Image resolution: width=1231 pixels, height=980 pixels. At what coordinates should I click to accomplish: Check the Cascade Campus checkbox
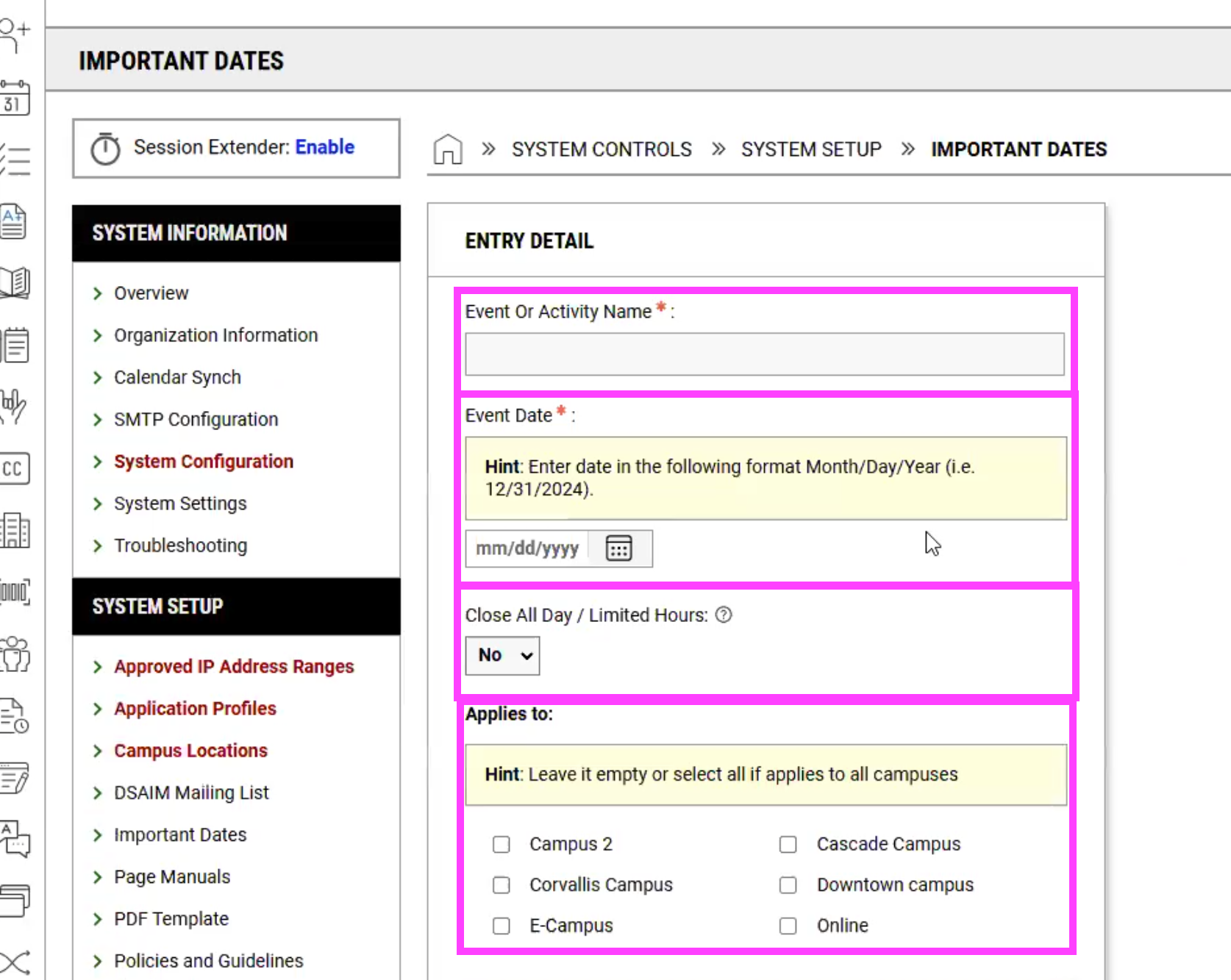[788, 844]
